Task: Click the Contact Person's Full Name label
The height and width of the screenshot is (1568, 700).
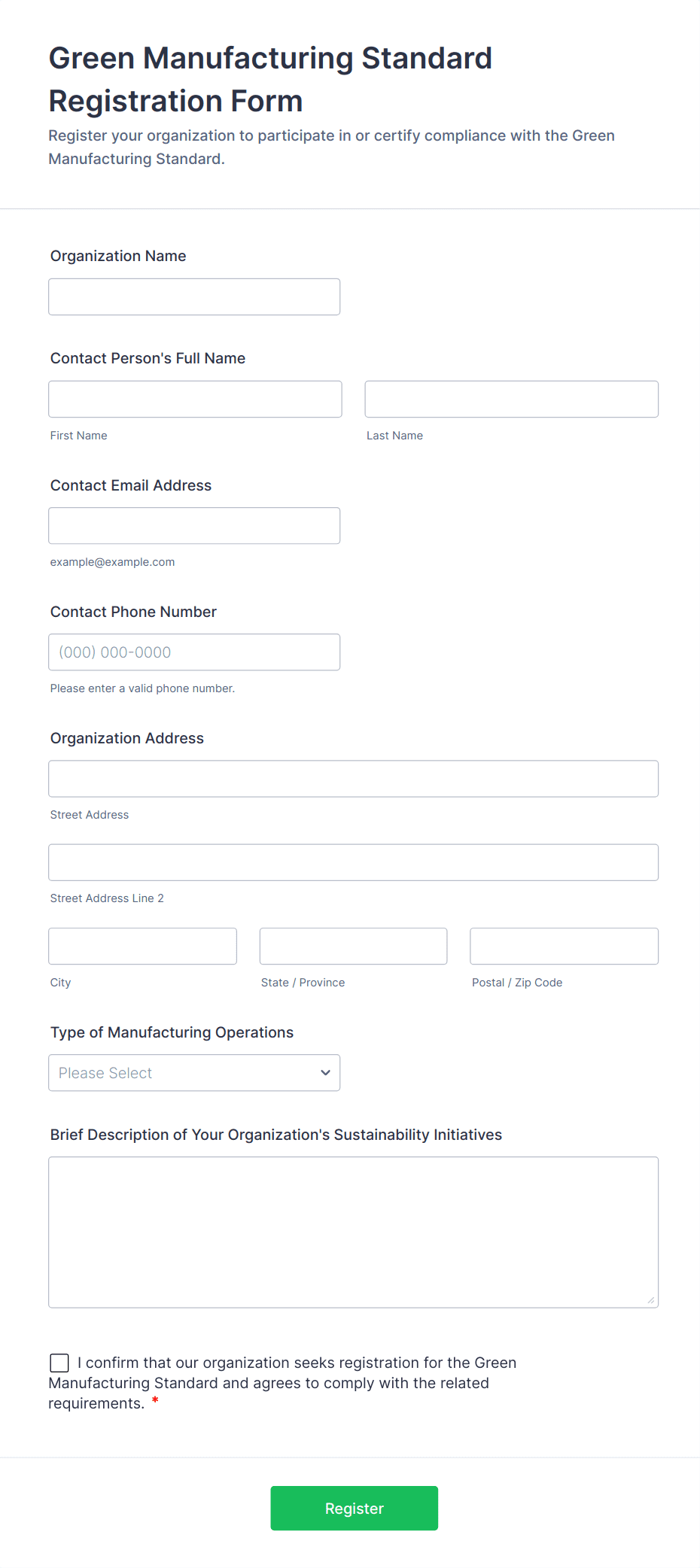Action: point(148,358)
